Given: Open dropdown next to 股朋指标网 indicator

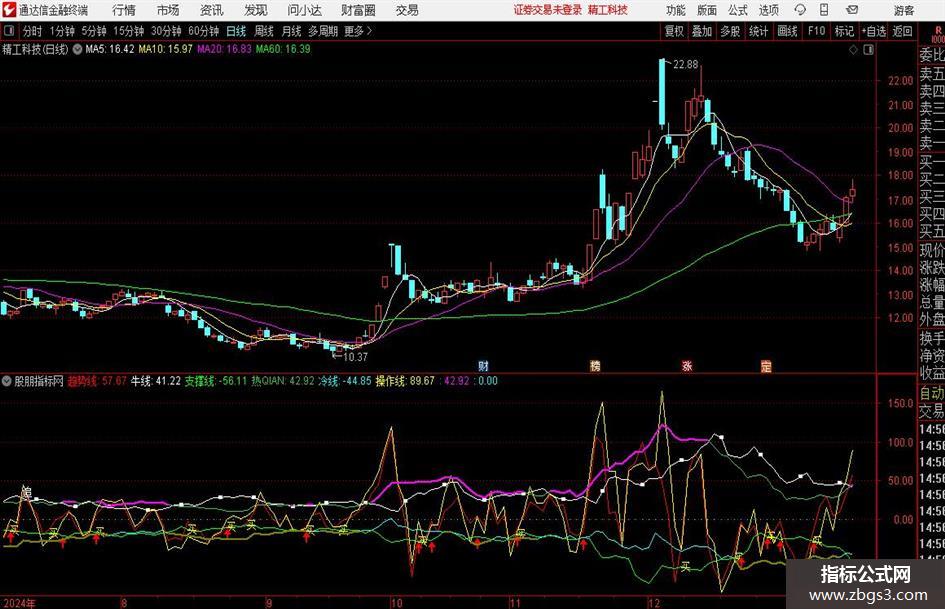Looking at the screenshot, I should 7,381.
